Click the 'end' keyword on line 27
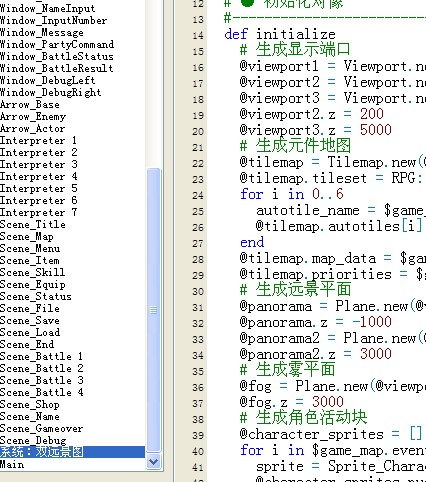The width and height of the screenshot is (426, 482). point(252,242)
